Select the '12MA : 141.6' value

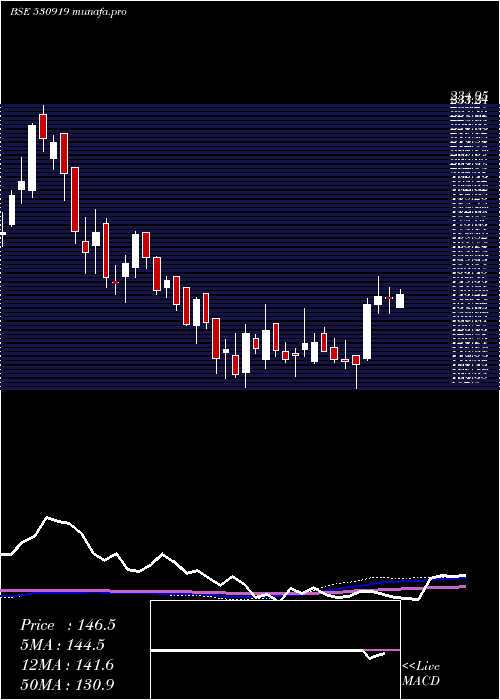click(x=67, y=665)
